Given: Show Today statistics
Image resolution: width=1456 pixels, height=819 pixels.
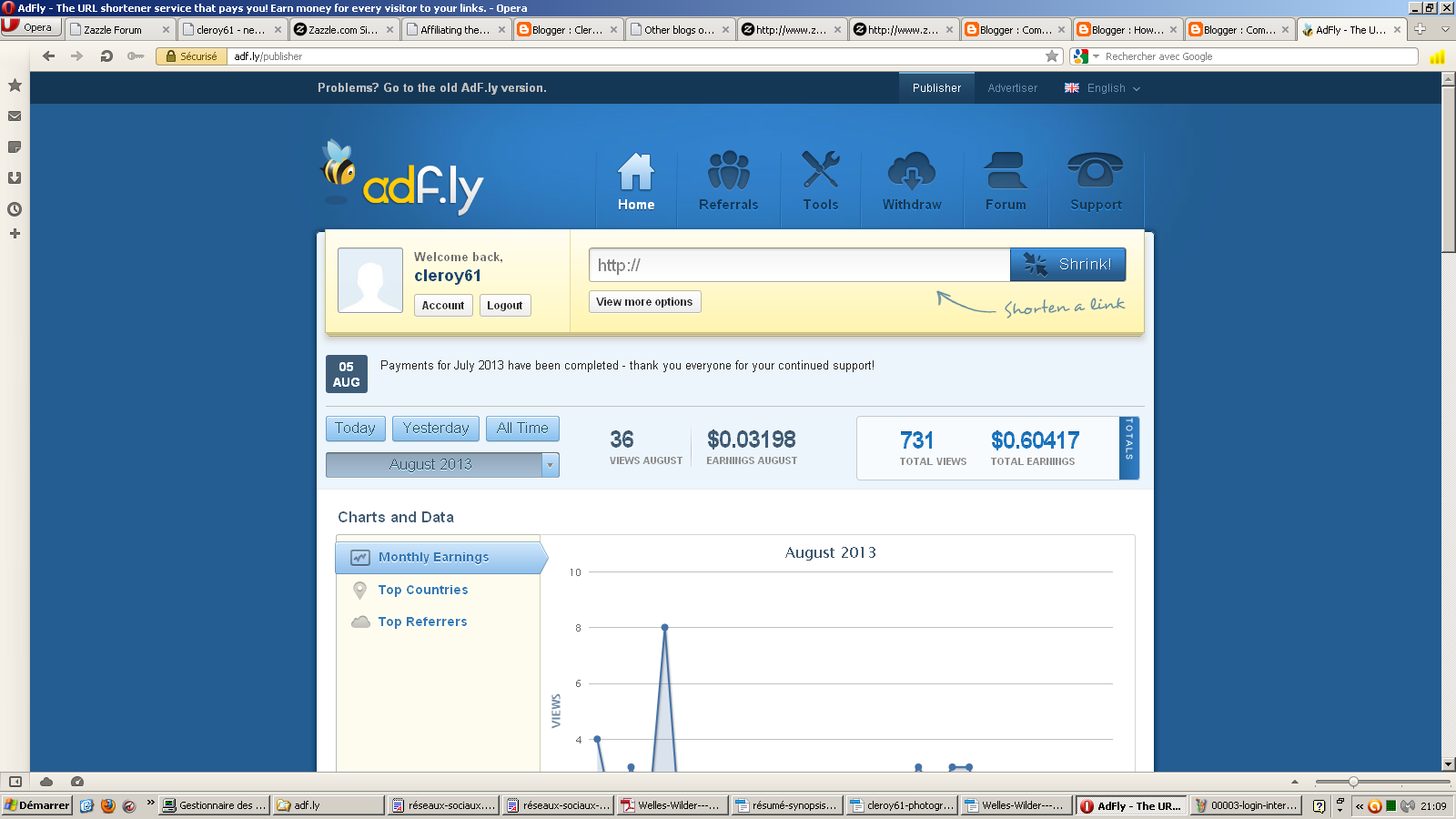Looking at the screenshot, I should point(355,429).
